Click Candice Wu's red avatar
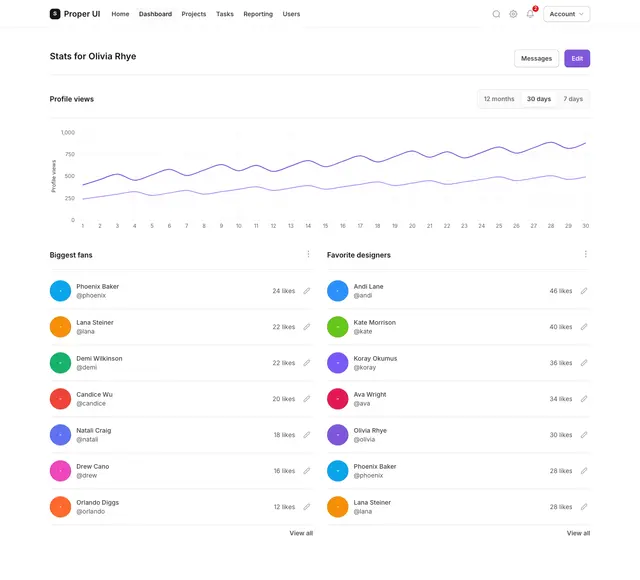 [x=60, y=398]
